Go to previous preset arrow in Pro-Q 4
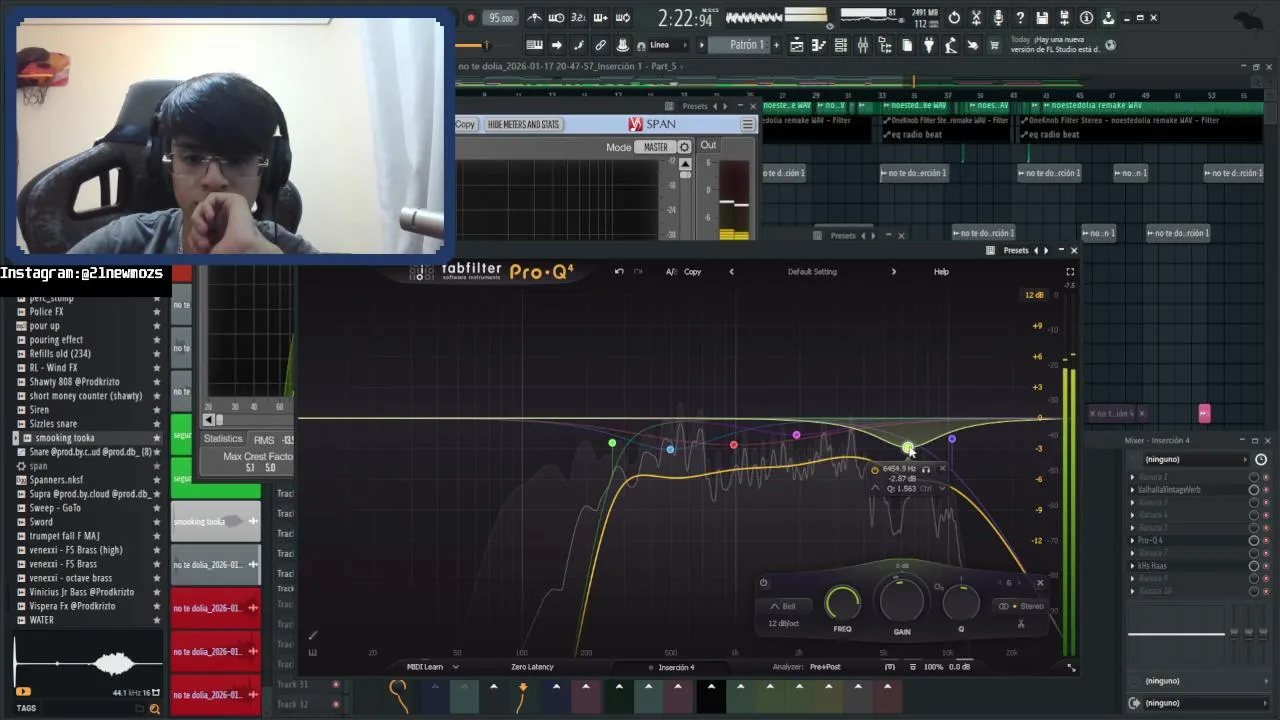 point(731,272)
